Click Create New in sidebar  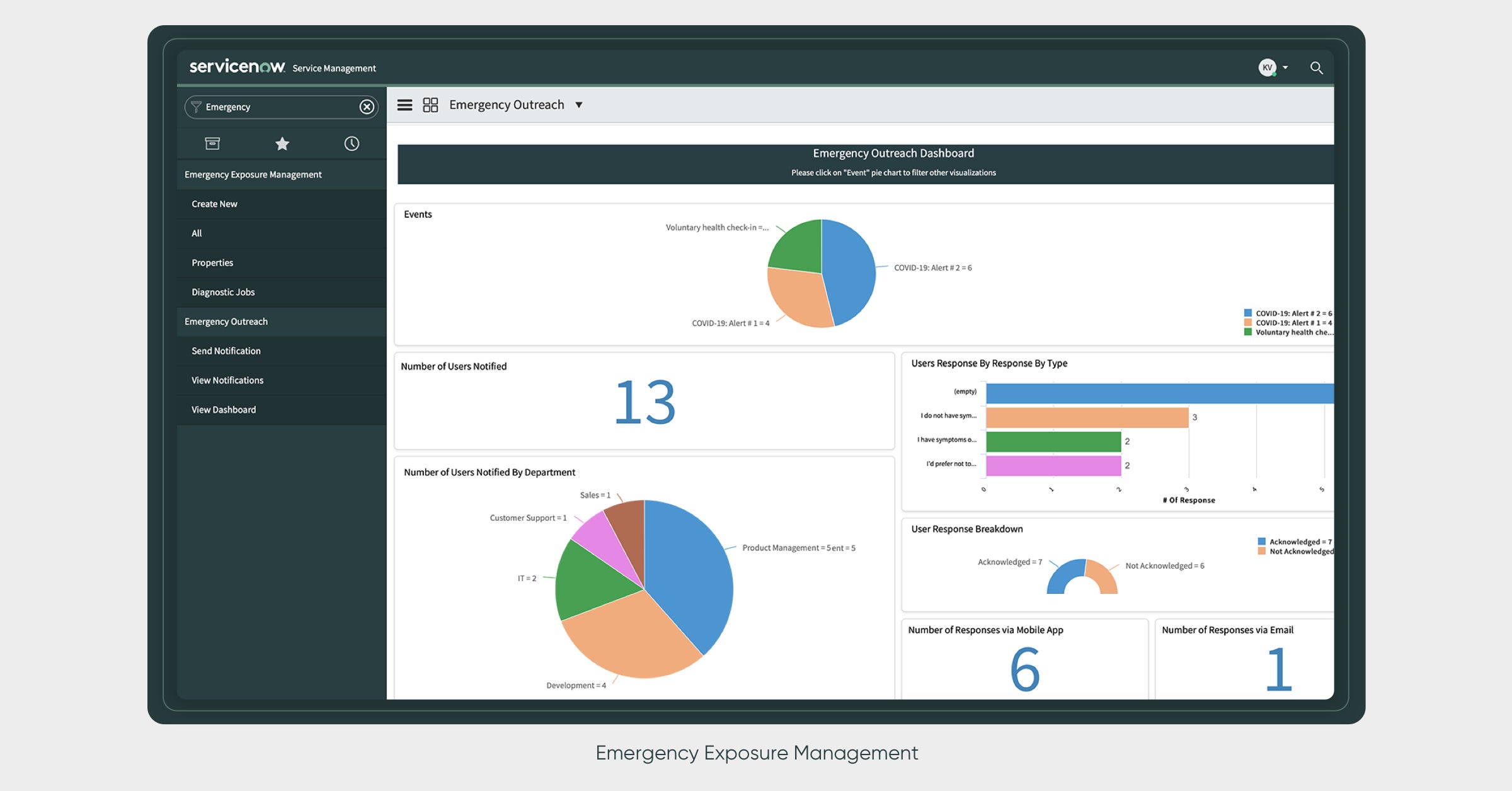[214, 204]
